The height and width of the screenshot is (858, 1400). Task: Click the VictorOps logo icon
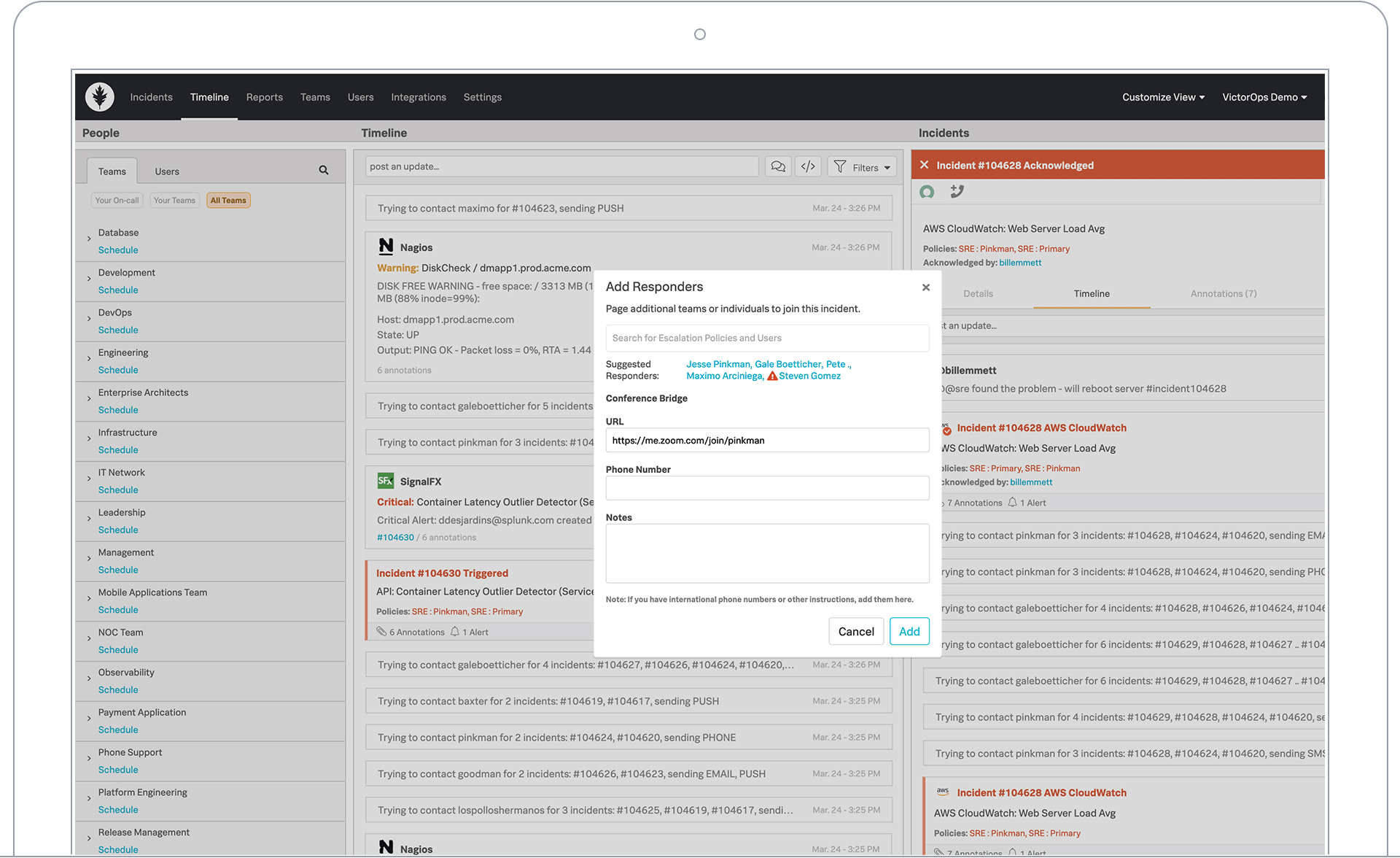click(100, 97)
